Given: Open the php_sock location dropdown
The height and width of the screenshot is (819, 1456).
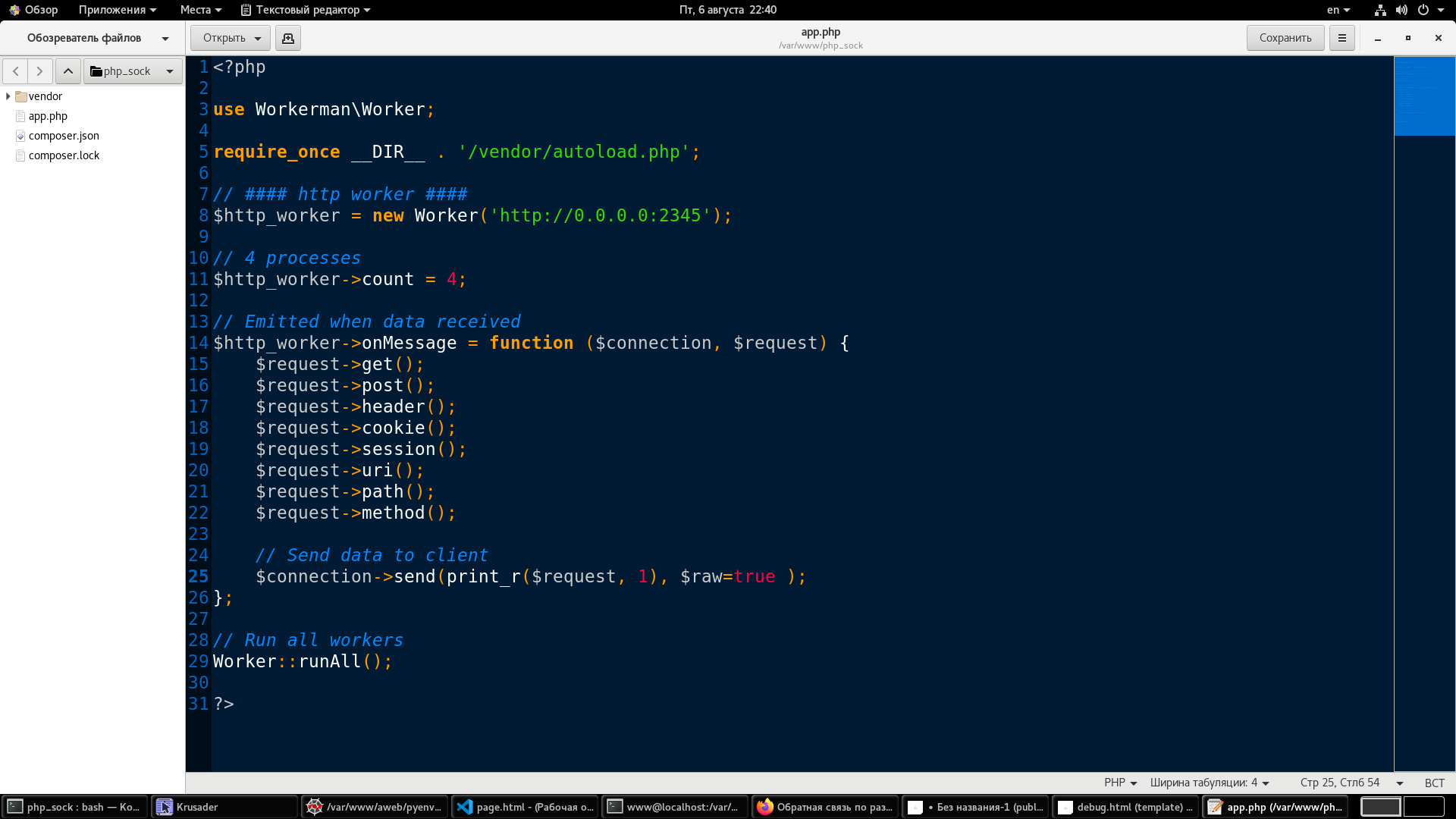Looking at the screenshot, I should (133, 71).
